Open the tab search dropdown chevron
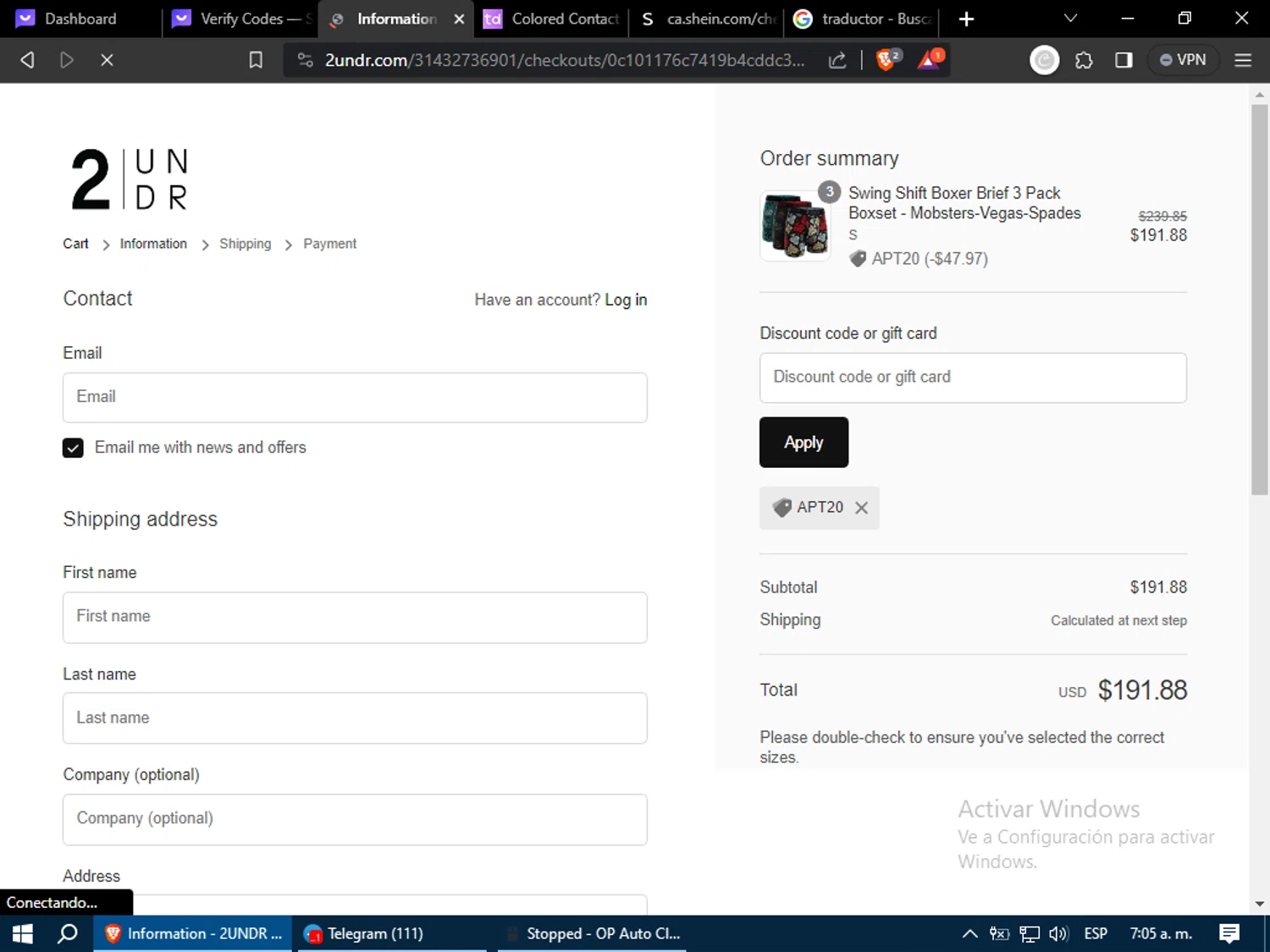The image size is (1270, 952). 1070,19
